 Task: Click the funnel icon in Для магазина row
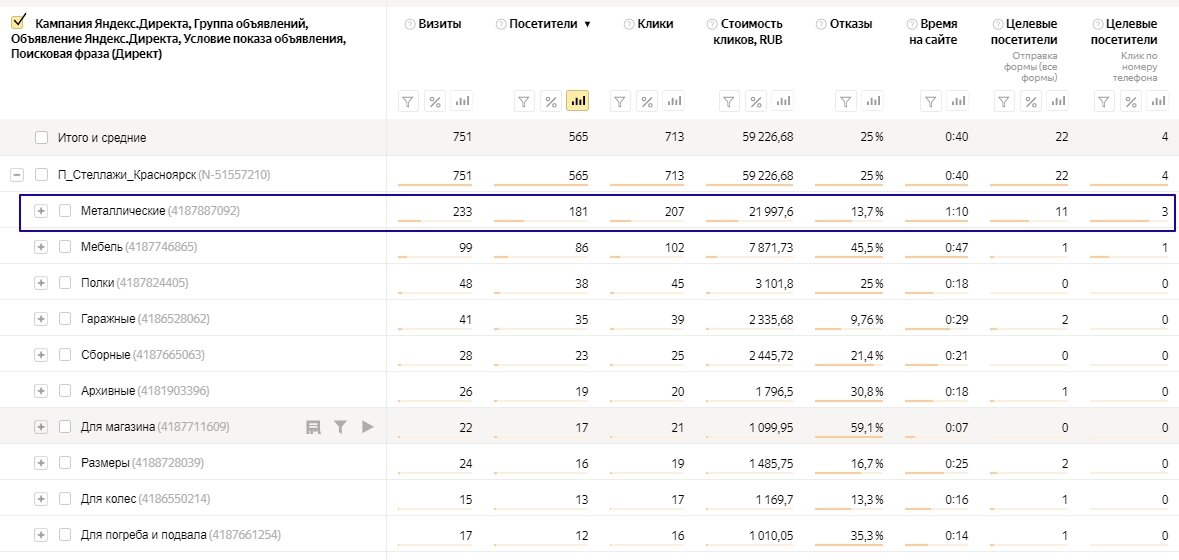coord(340,427)
